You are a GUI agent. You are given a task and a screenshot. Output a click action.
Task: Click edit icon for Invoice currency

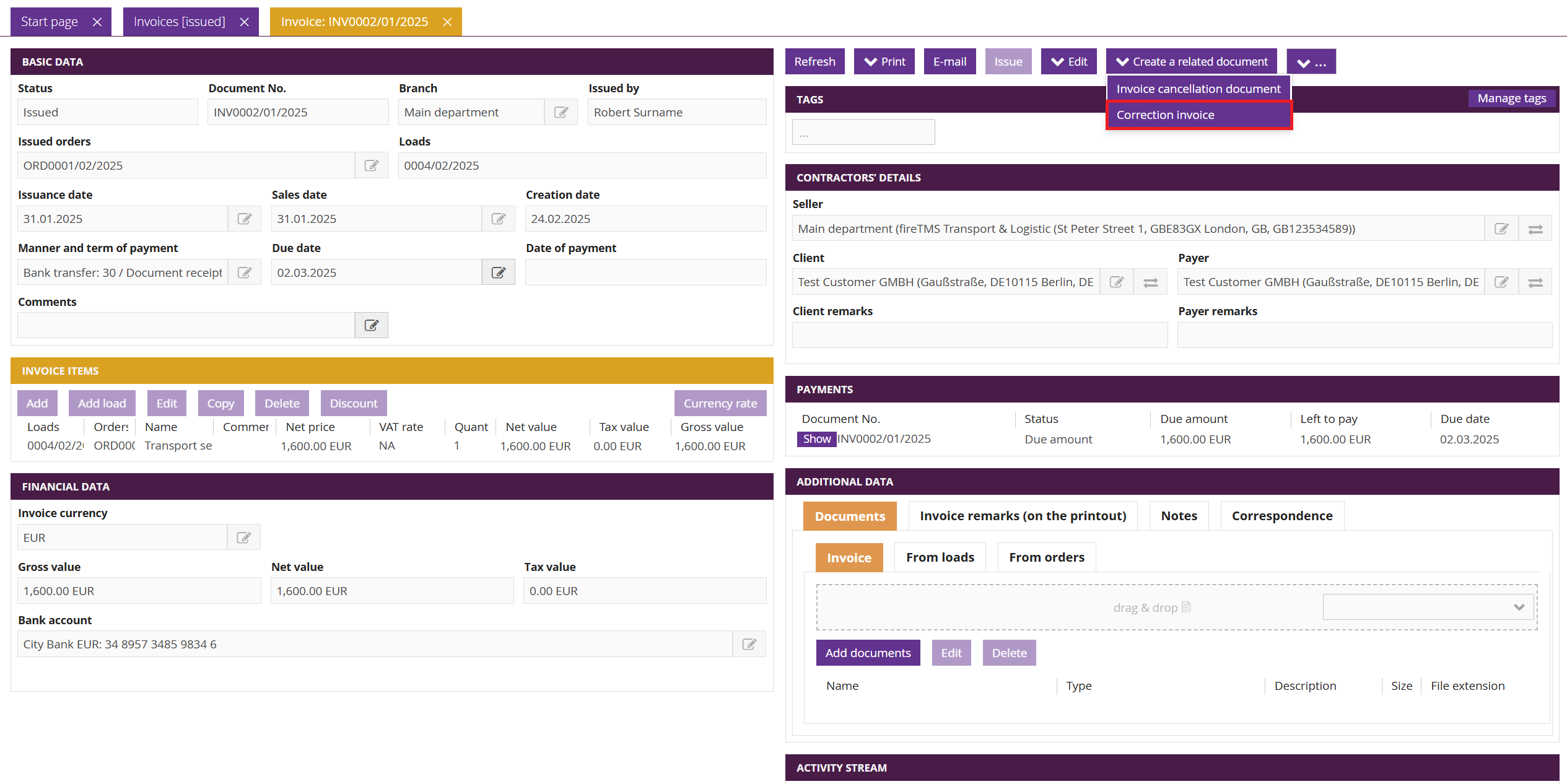point(244,538)
